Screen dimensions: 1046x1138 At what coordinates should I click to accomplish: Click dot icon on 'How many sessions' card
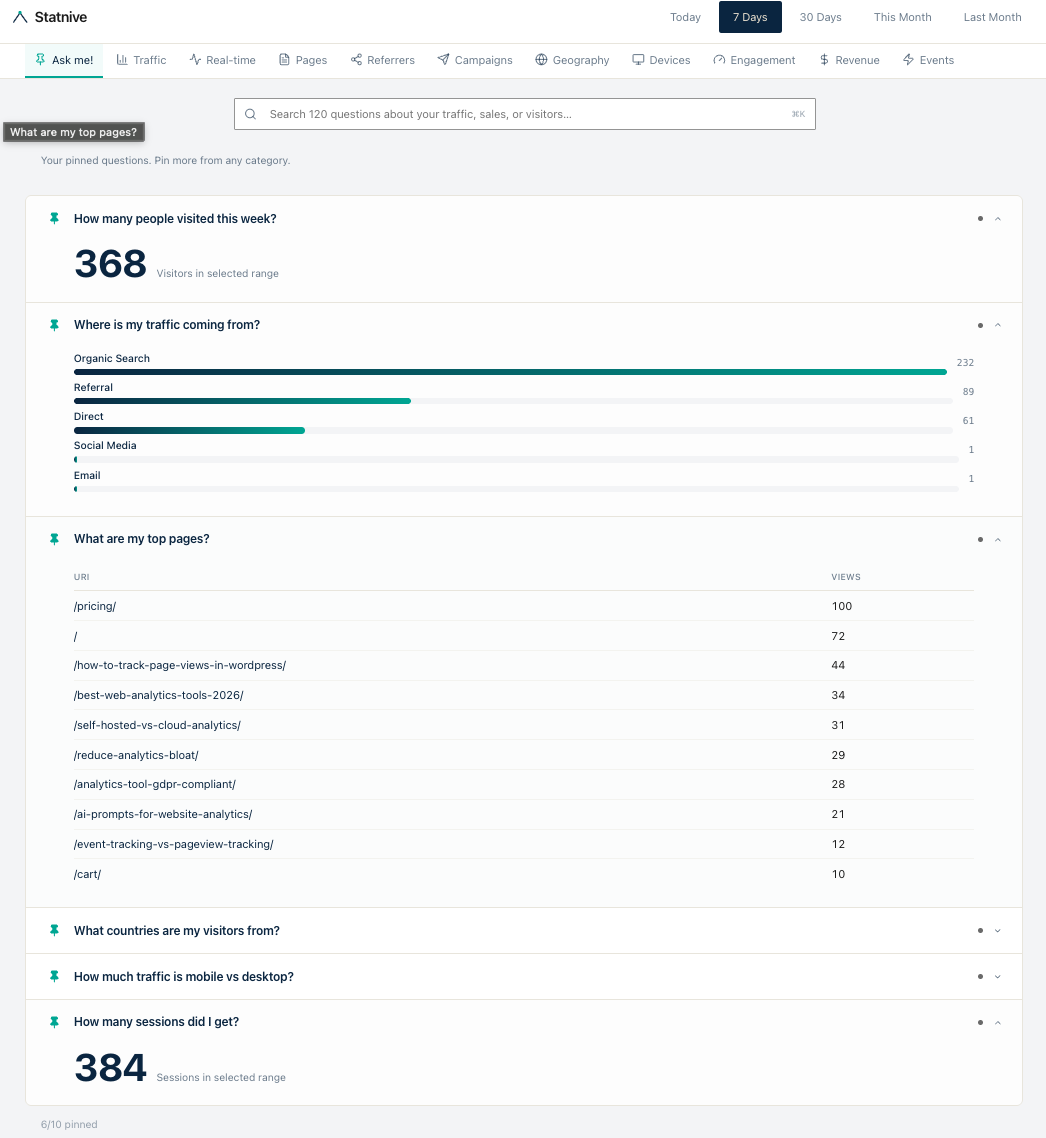pyautogui.click(x=980, y=1023)
